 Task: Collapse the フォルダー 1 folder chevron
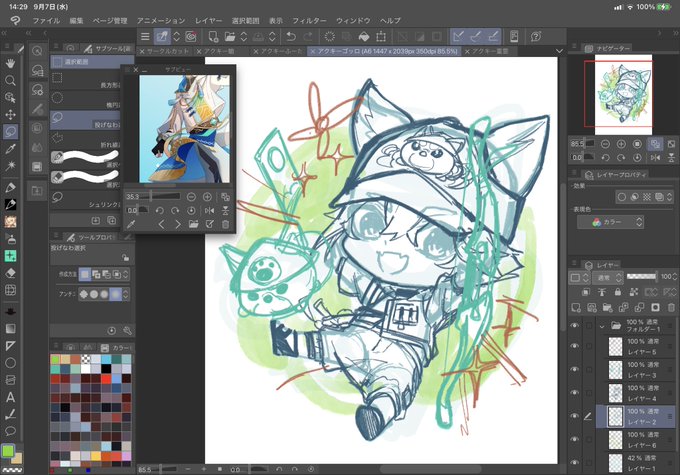click(x=602, y=326)
